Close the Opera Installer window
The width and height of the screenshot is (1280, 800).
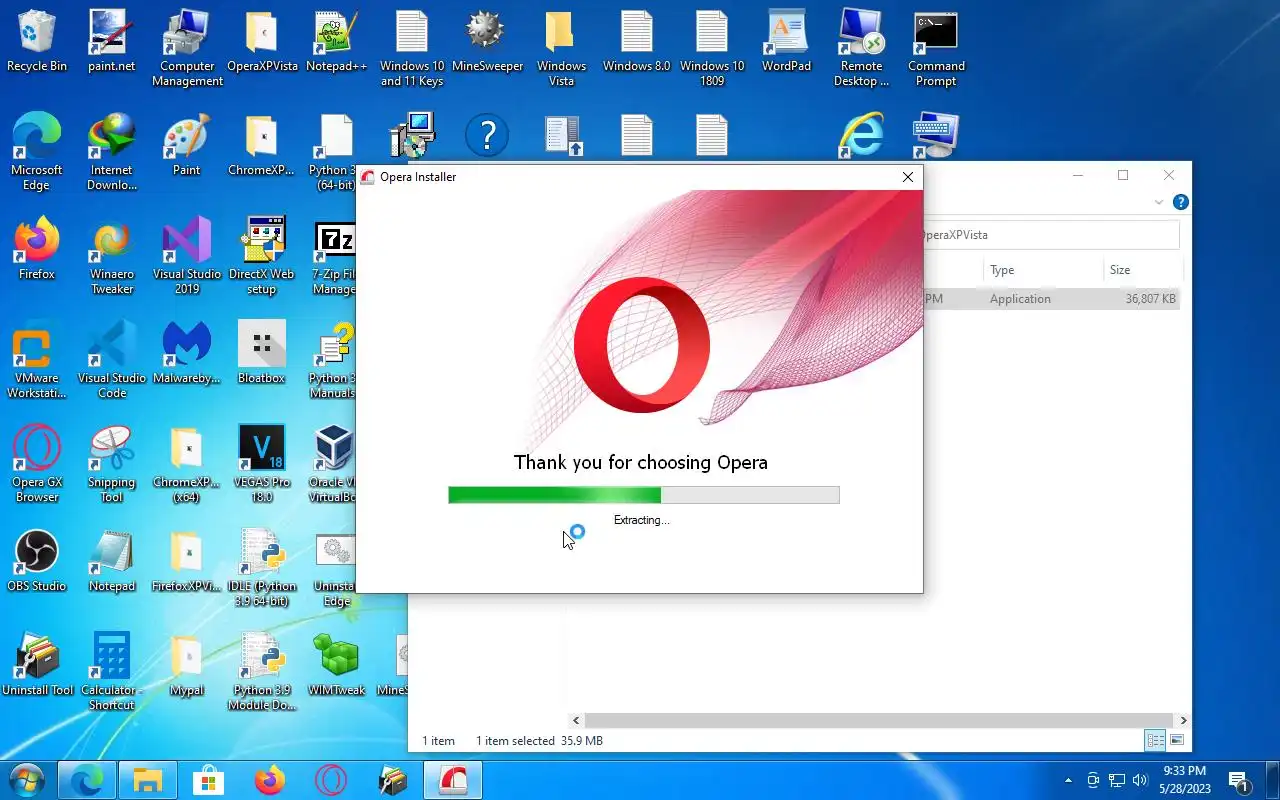907,177
